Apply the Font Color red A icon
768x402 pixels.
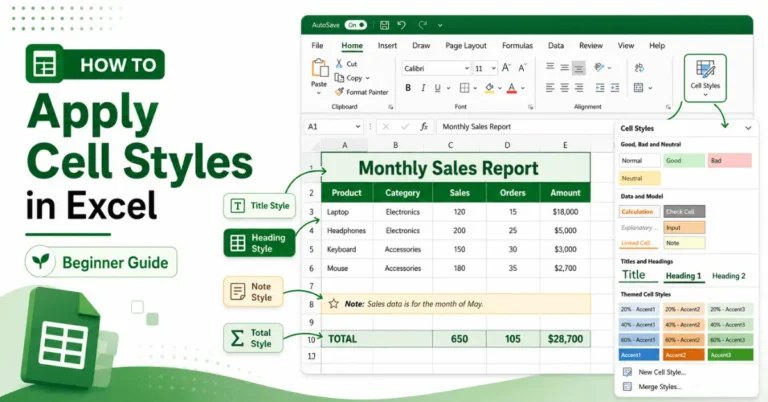pos(511,88)
